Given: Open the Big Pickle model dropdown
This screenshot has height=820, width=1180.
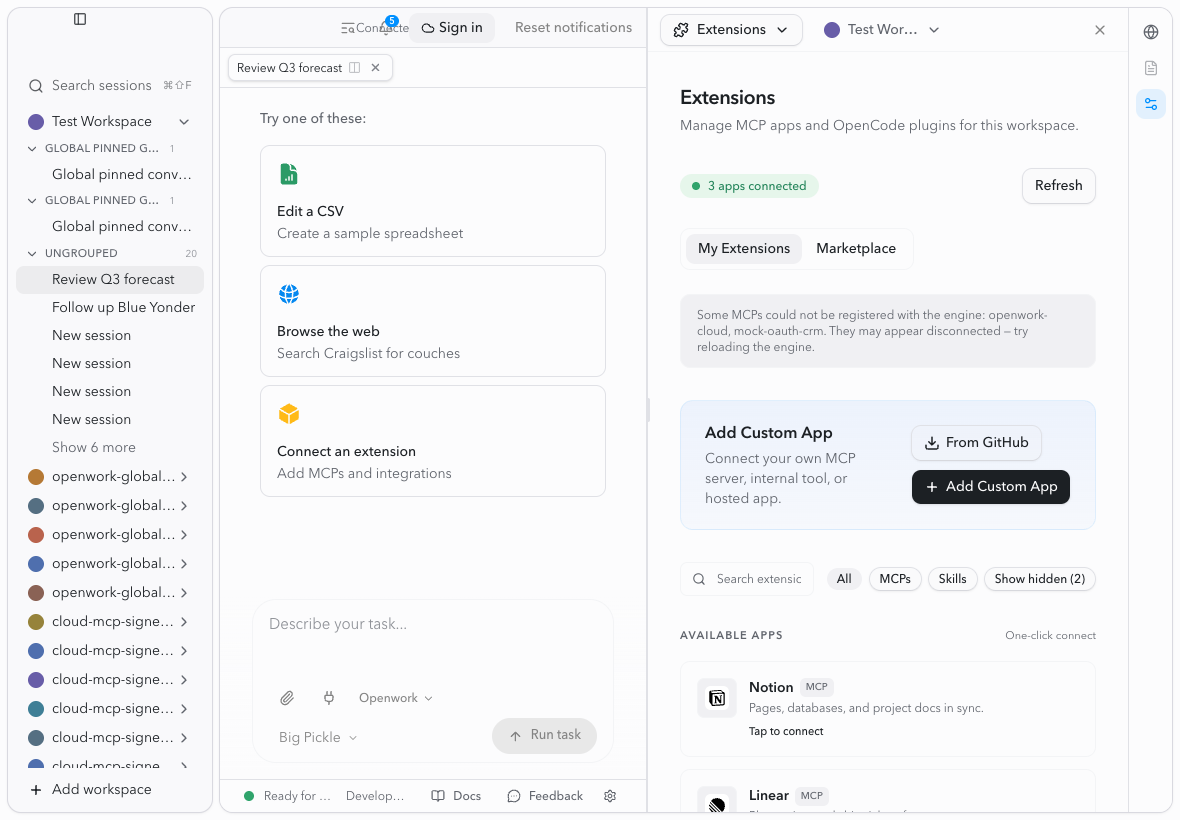Looking at the screenshot, I should click(x=318, y=738).
